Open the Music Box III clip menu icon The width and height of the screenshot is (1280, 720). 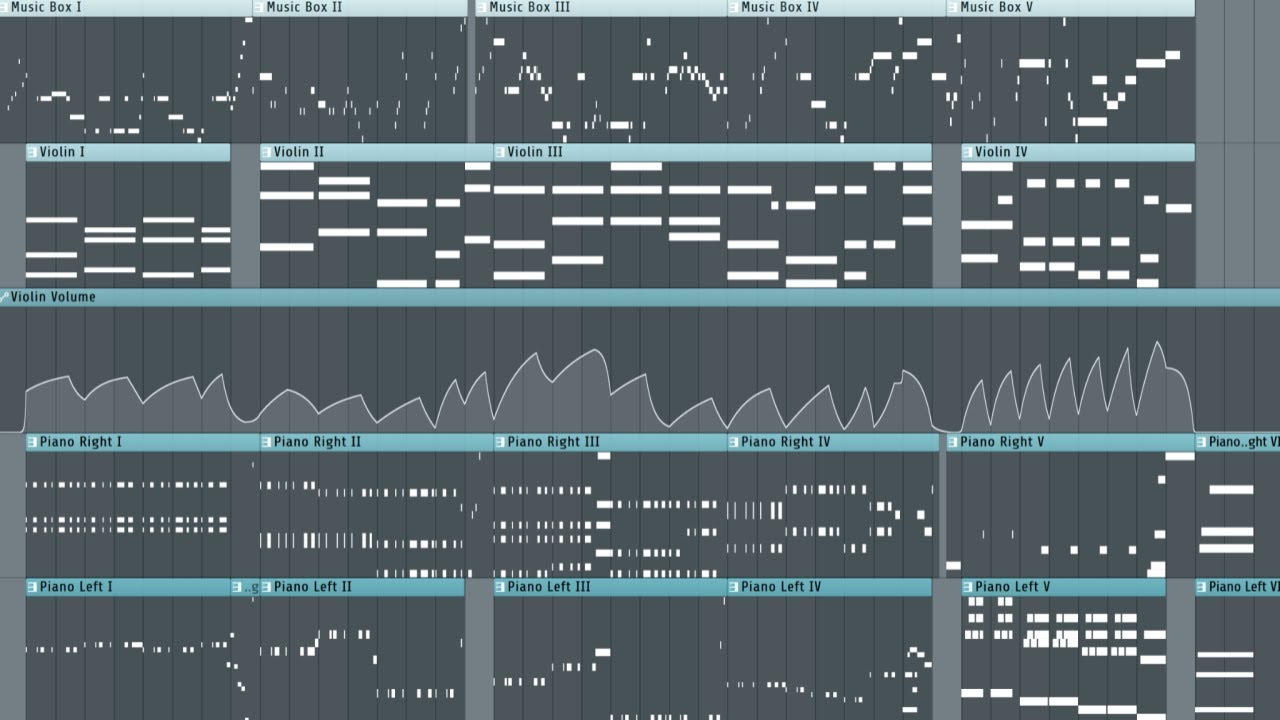(x=481, y=7)
